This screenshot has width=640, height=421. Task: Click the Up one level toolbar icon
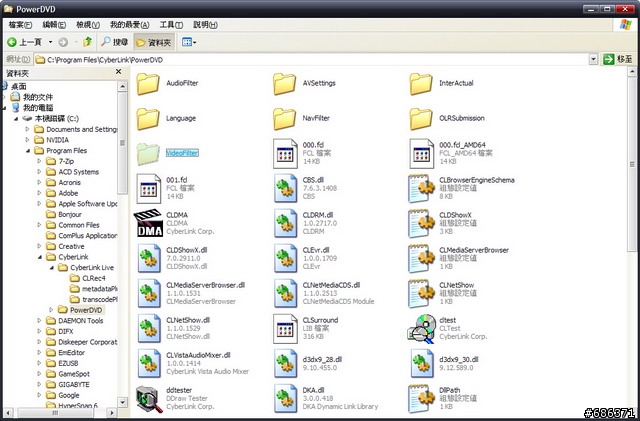(87, 42)
